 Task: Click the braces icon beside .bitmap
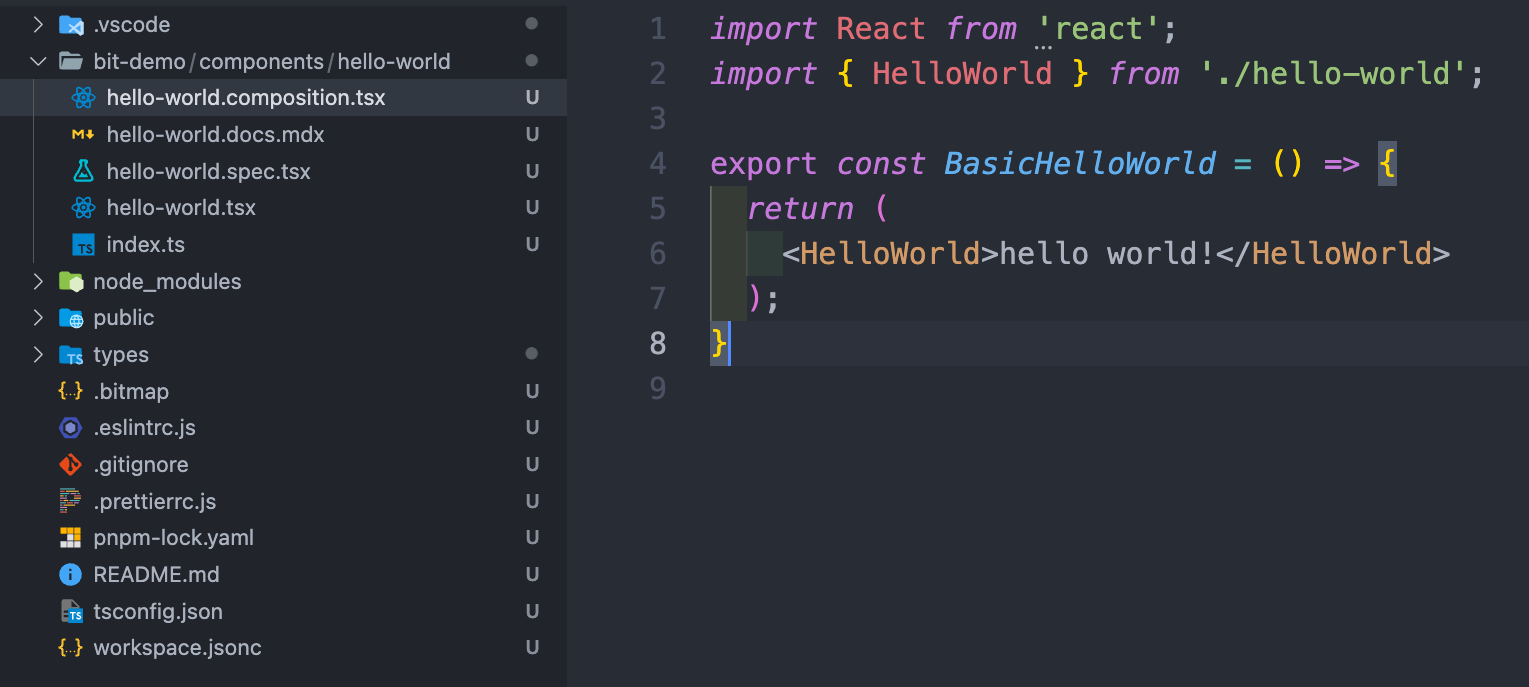[71, 391]
